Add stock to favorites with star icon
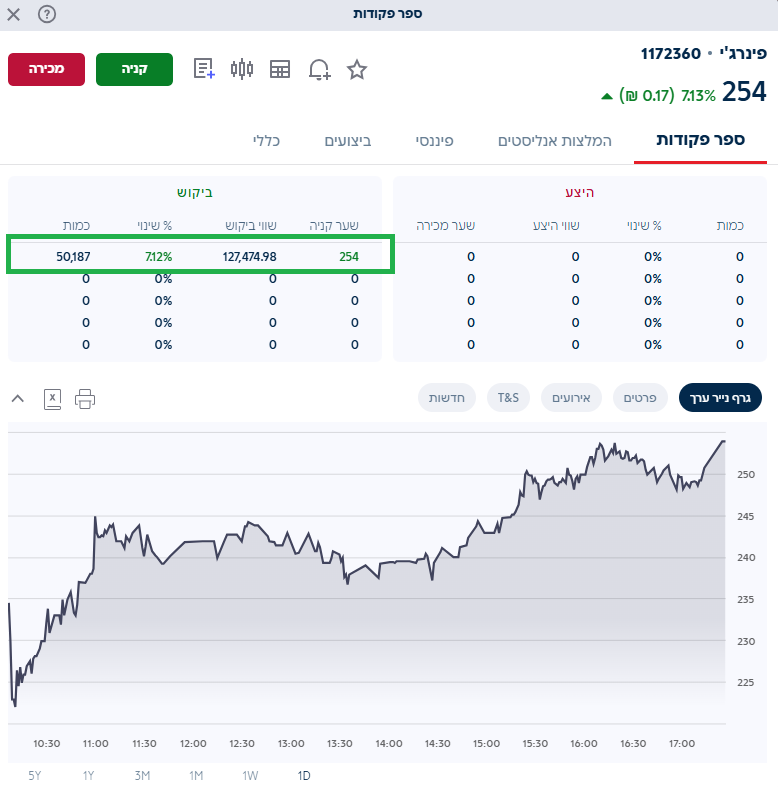This screenshot has height=787, width=778. coord(357,69)
